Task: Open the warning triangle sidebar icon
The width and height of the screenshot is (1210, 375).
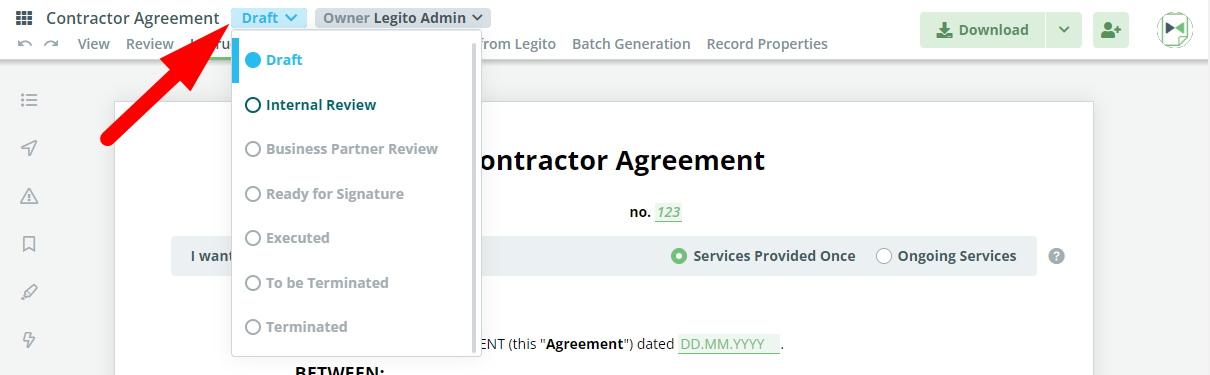Action: 29,196
